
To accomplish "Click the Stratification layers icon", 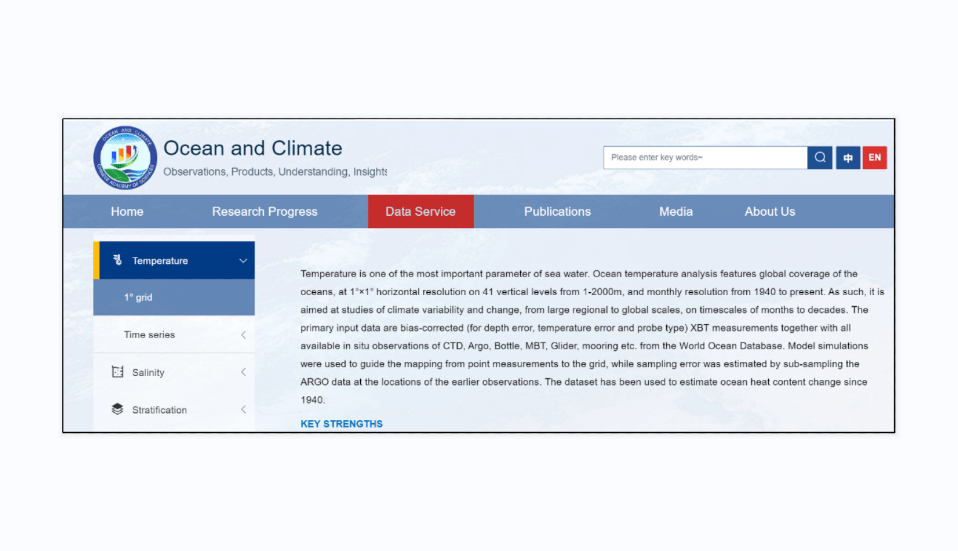I will tap(117, 409).
